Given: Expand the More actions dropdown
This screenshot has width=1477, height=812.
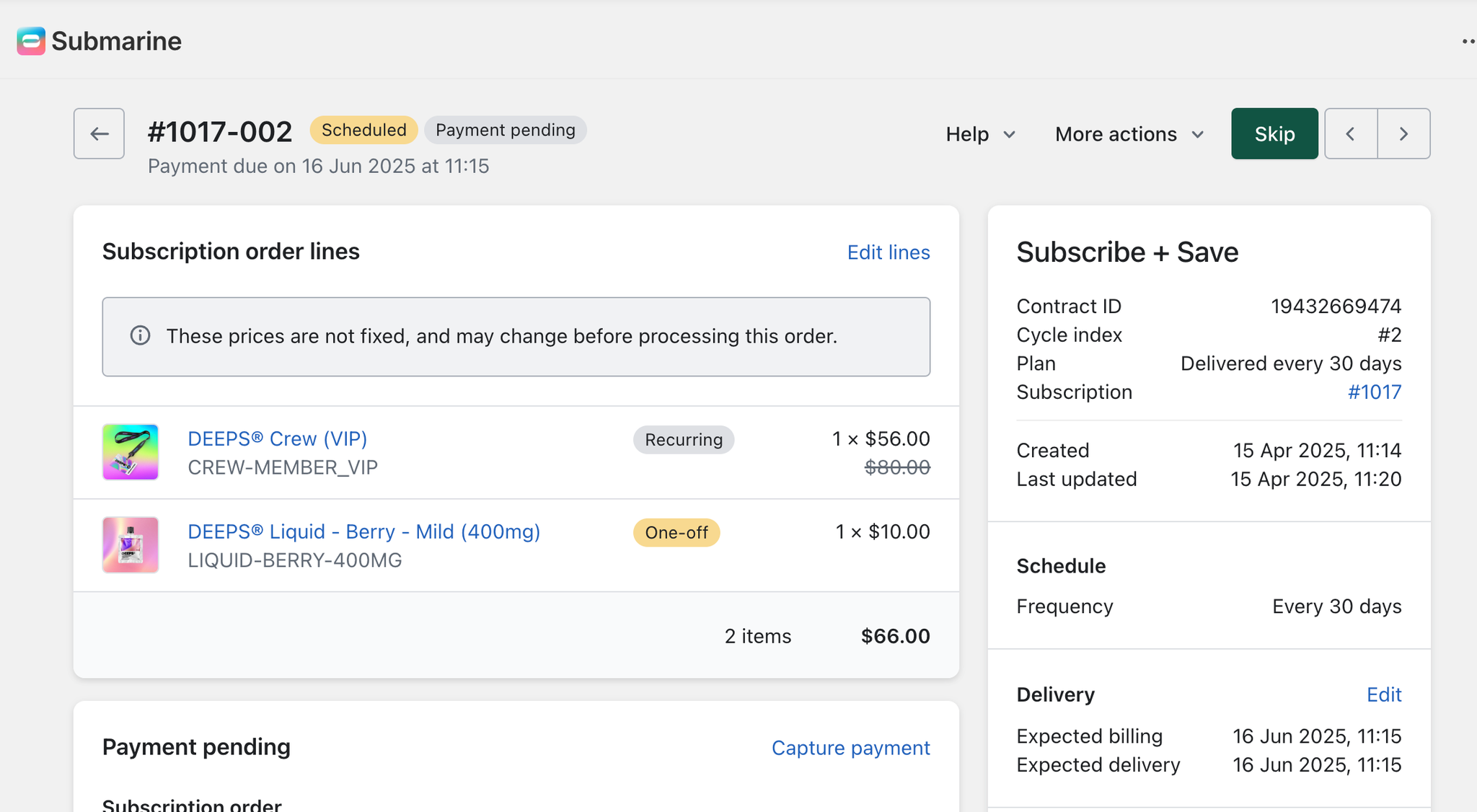Looking at the screenshot, I should click(1129, 134).
